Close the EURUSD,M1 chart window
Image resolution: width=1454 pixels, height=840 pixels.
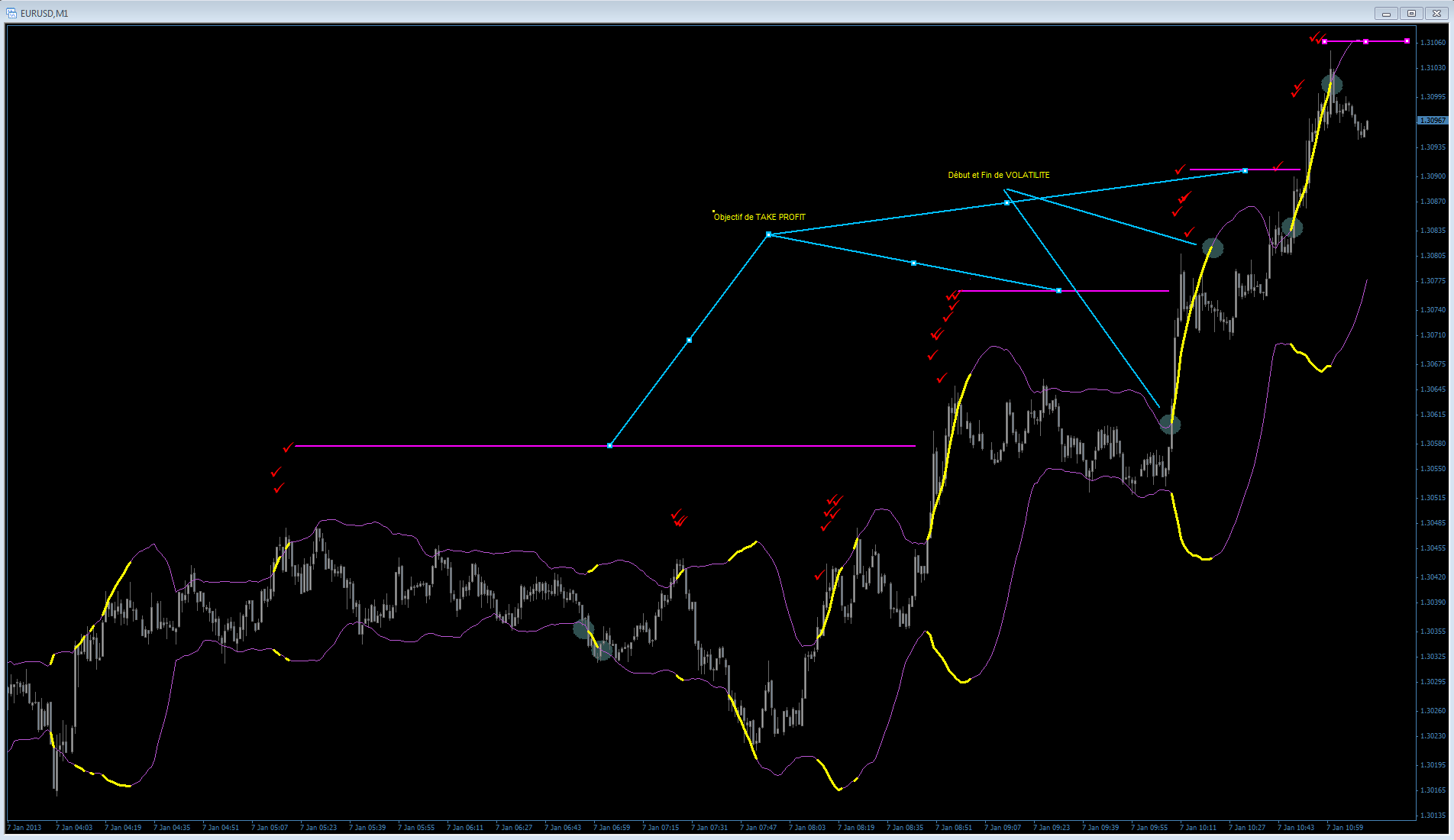tap(1436, 13)
